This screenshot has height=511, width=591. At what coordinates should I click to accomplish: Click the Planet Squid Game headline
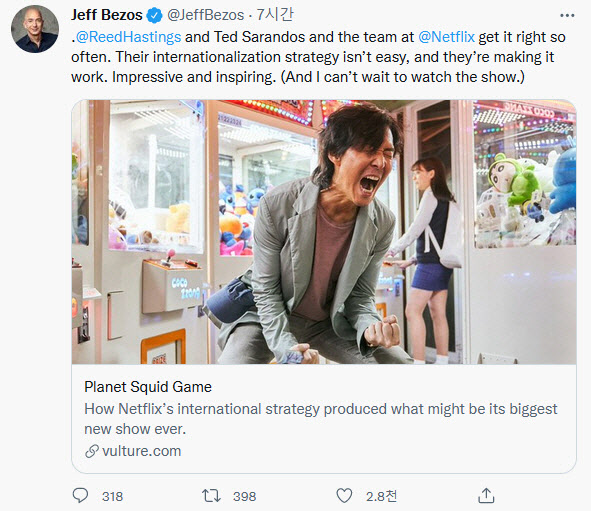pos(148,387)
